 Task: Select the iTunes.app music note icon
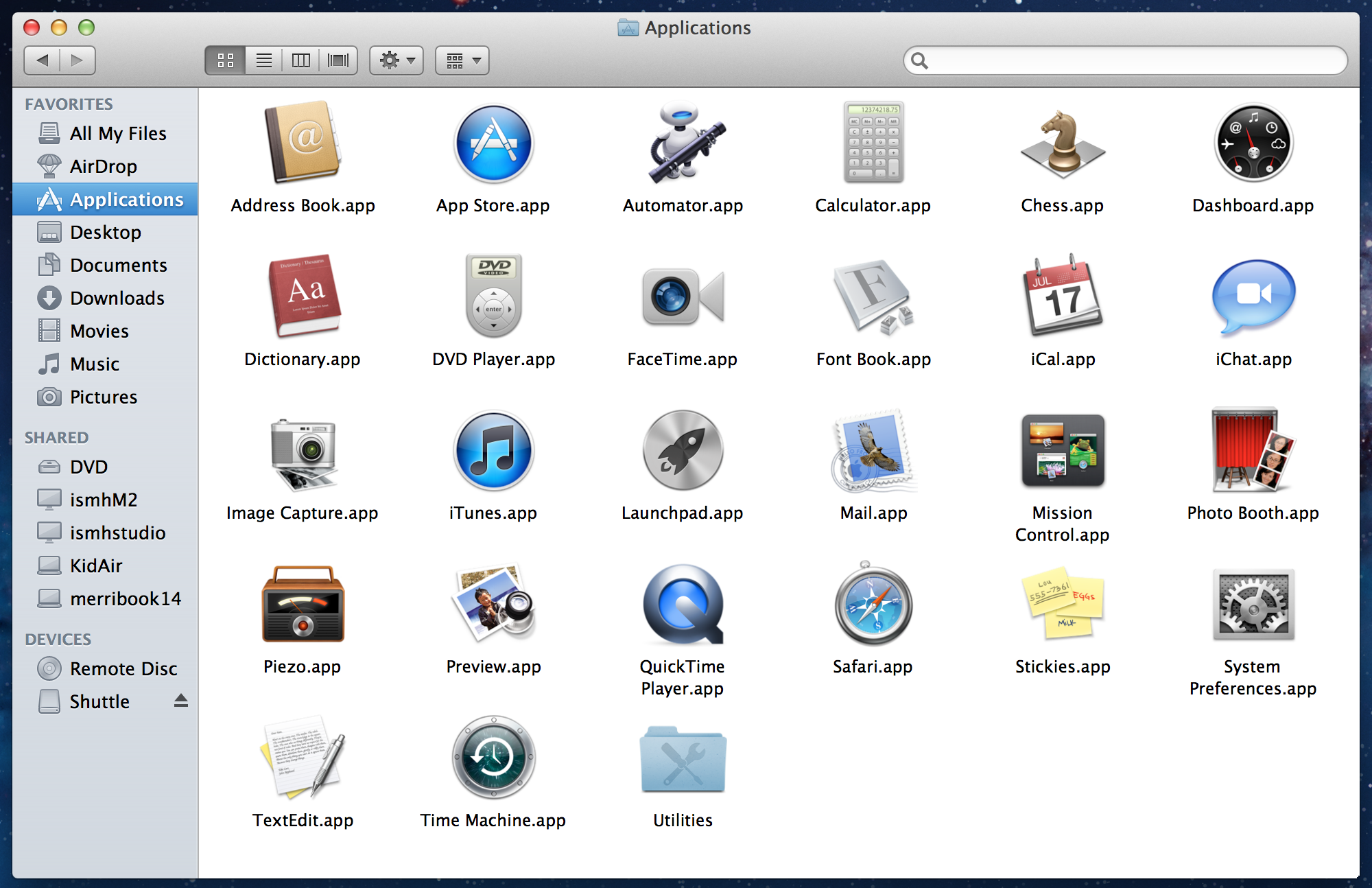tap(493, 450)
